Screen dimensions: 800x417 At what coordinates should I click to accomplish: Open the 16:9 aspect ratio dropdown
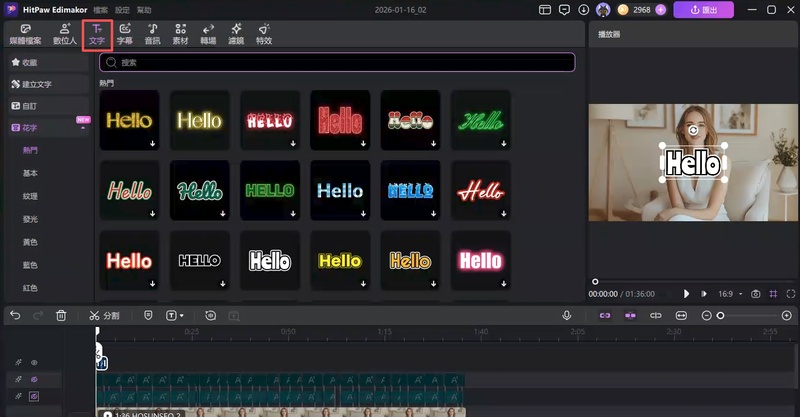click(729, 294)
